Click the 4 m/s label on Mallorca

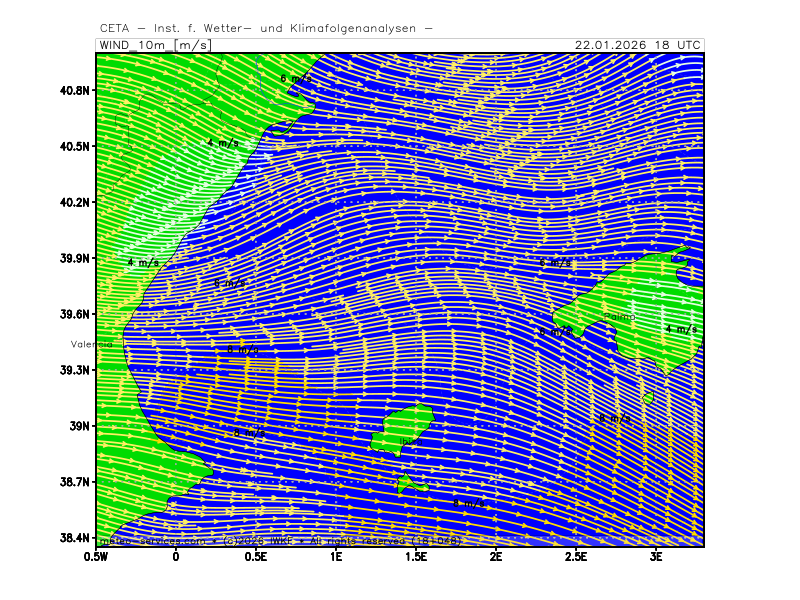[682, 329]
